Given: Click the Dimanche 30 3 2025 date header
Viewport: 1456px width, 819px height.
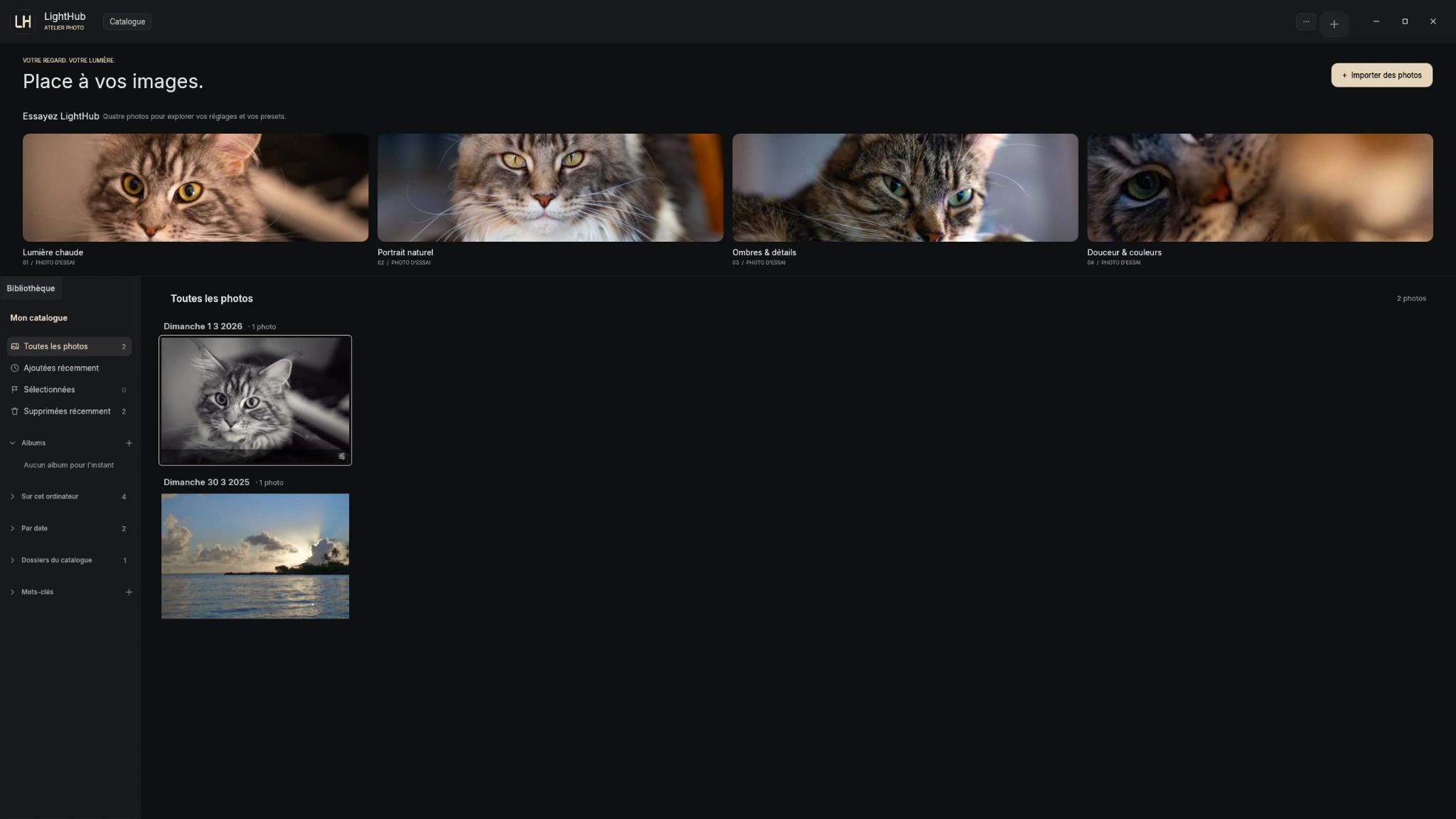Looking at the screenshot, I should [x=206, y=482].
